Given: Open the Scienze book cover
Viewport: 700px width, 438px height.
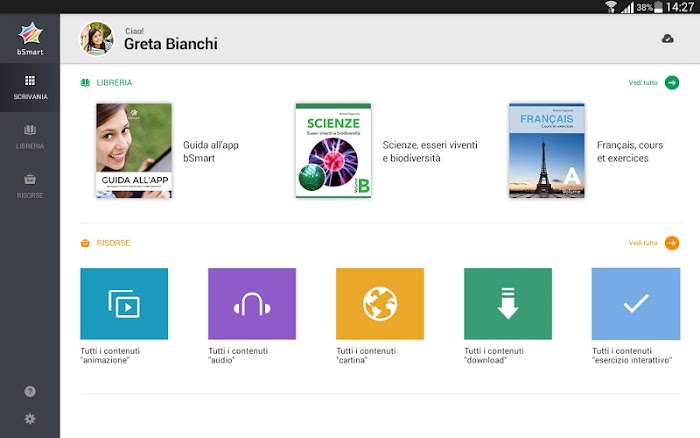Looking at the screenshot, I should tap(333, 150).
